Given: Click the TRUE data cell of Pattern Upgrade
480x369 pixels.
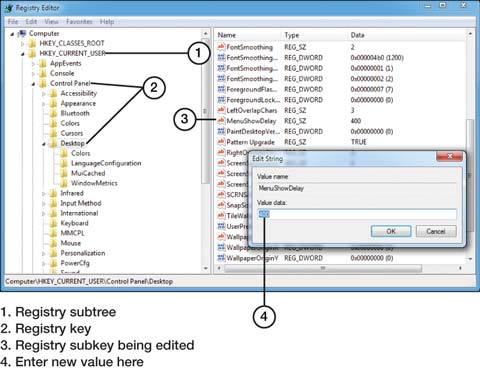Looking at the screenshot, I should tap(359, 142).
